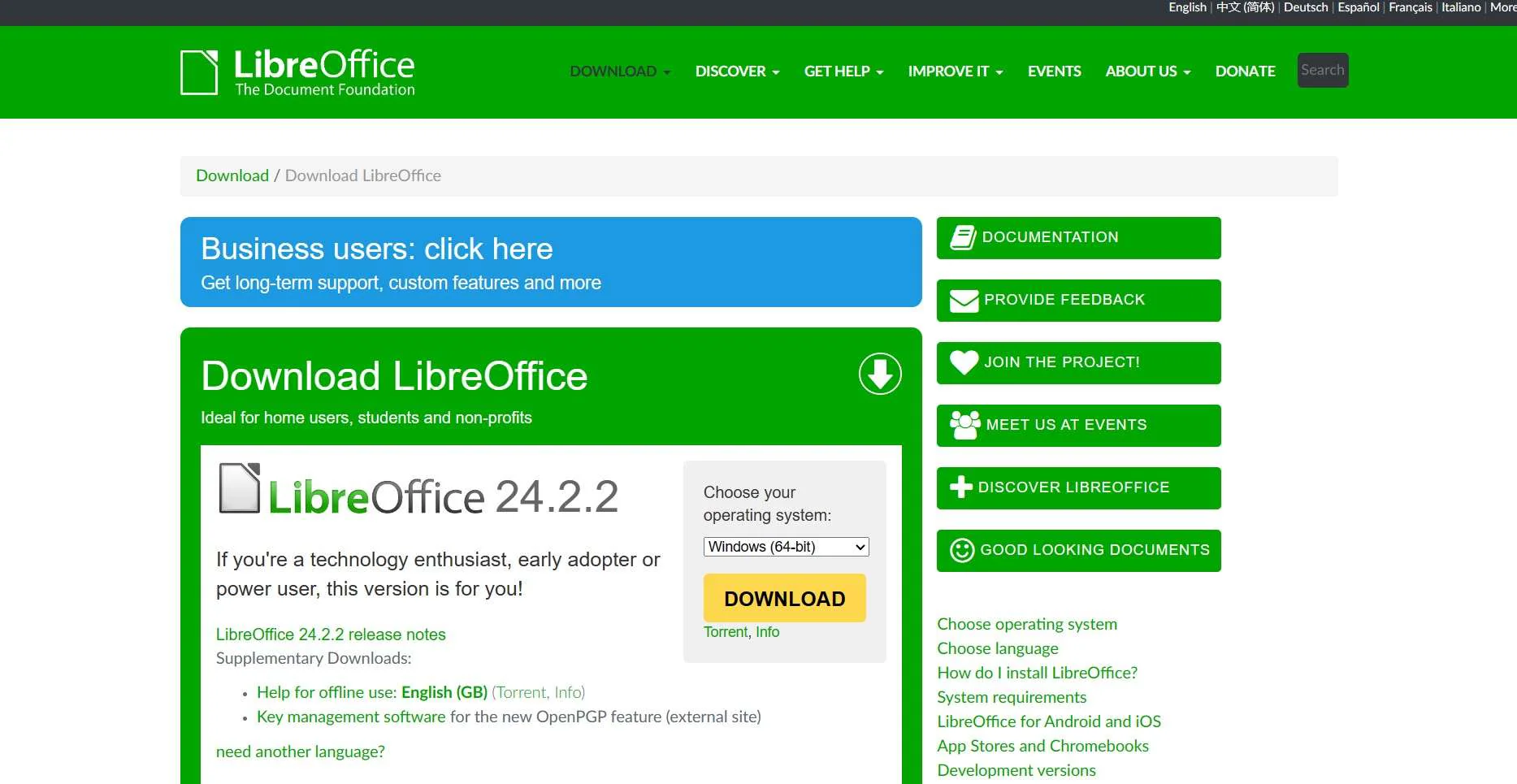Click the heart icon beside Join the Project
Image resolution: width=1517 pixels, height=784 pixels.
coord(964,362)
